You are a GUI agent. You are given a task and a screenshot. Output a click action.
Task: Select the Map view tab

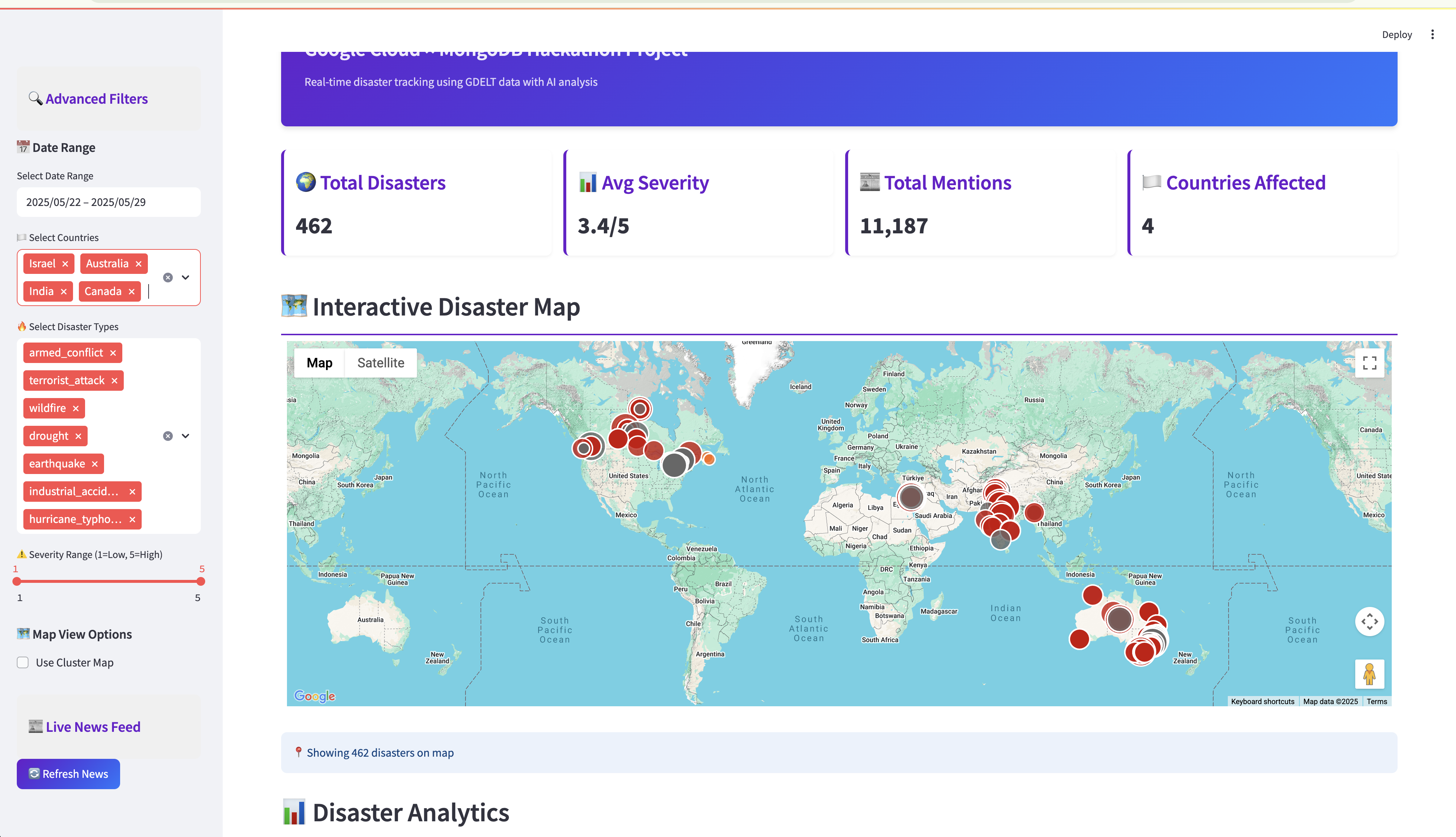[x=319, y=363]
